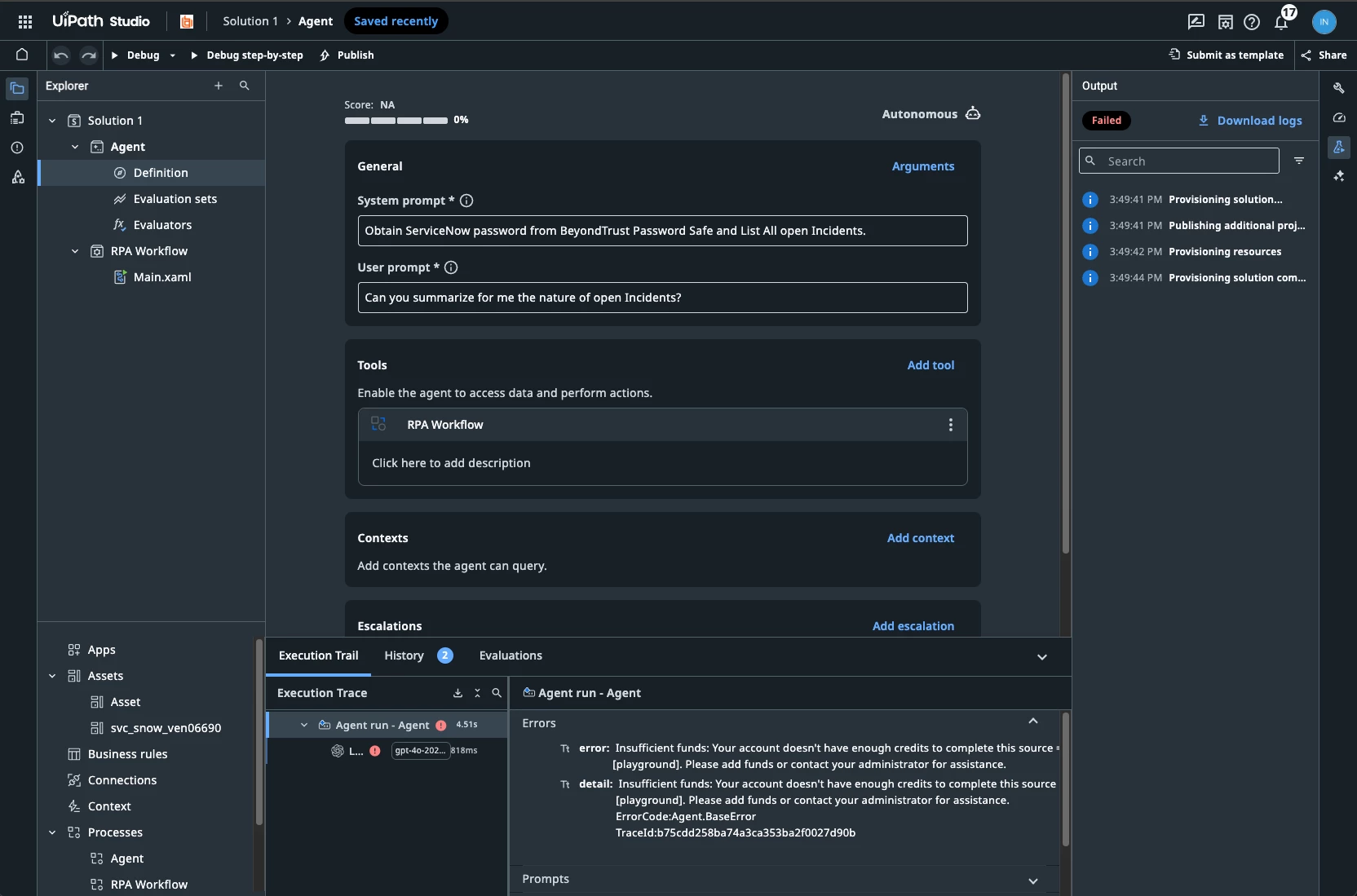Open the errors circle sidebar icon
The height and width of the screenshot is (896, 1357).
pyautogui.click(x=17, y=148)
